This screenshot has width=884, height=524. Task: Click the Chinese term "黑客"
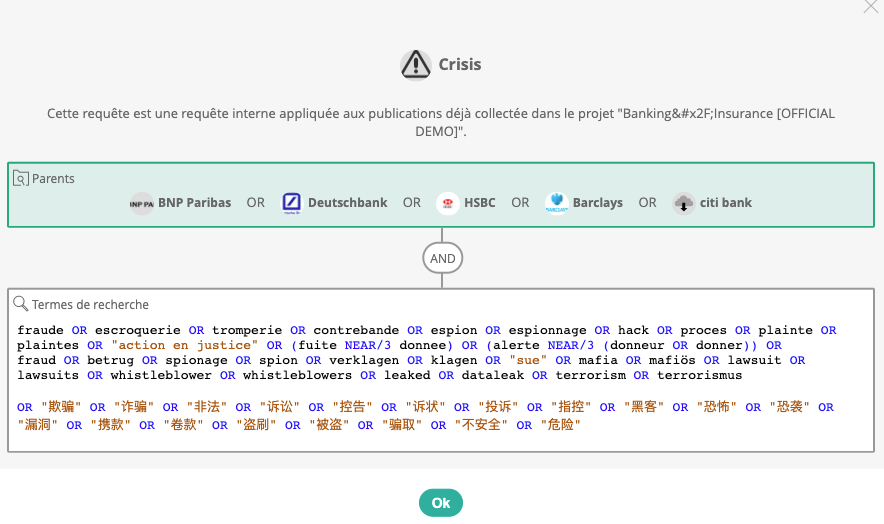[644, 407]
